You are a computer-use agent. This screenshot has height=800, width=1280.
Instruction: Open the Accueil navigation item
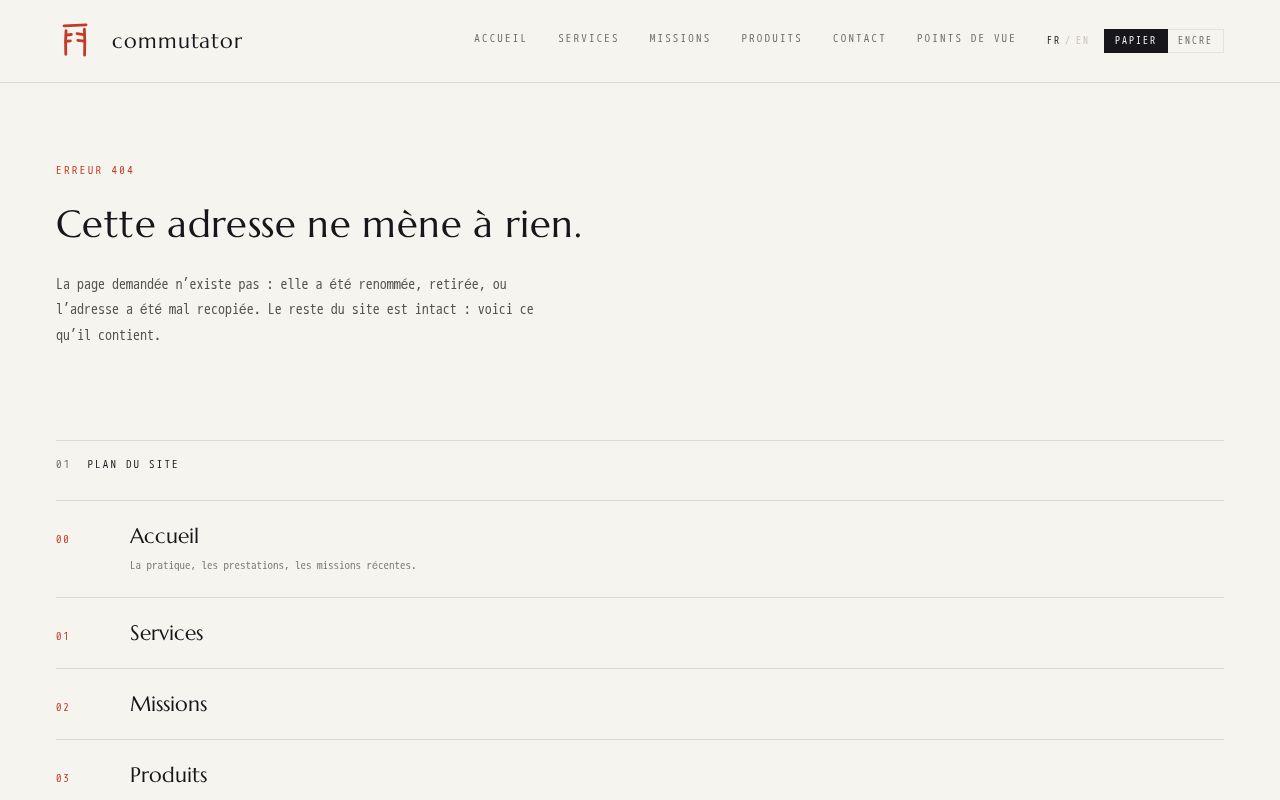(500, 39)
